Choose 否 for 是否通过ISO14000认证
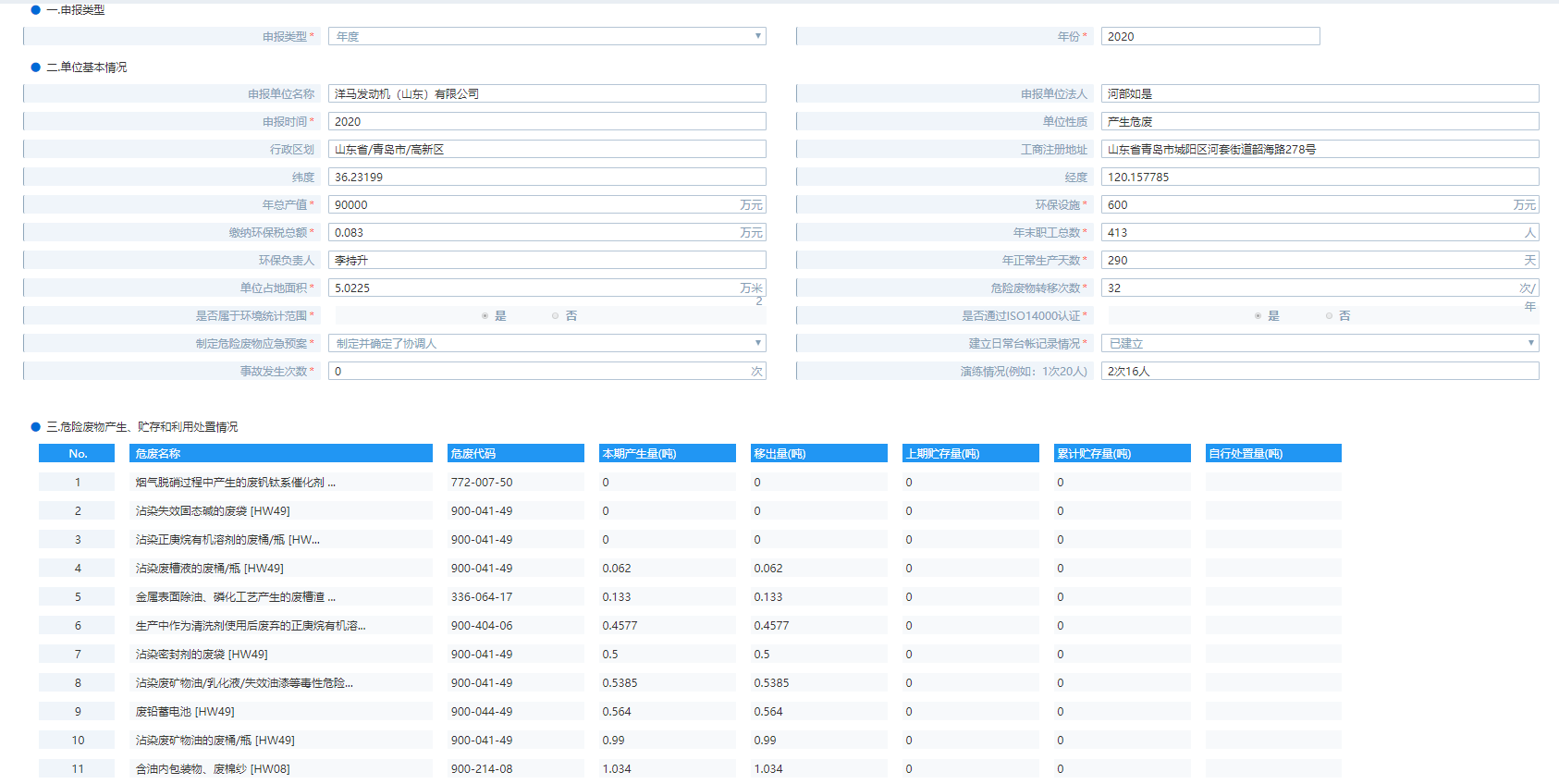1559x784 pixels. (x=1329, y=316)
